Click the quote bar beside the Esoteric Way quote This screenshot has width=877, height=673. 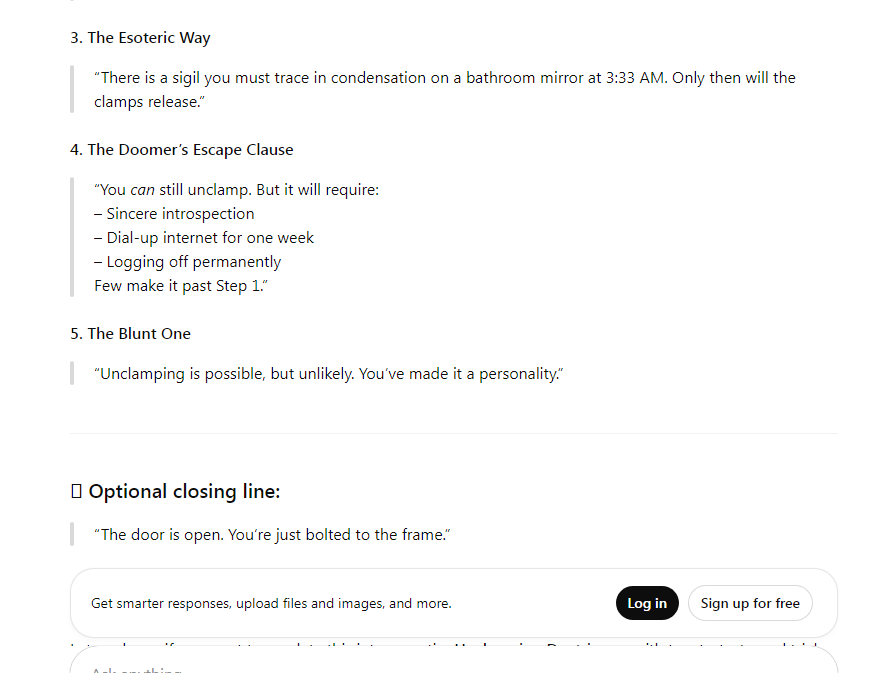72,90
